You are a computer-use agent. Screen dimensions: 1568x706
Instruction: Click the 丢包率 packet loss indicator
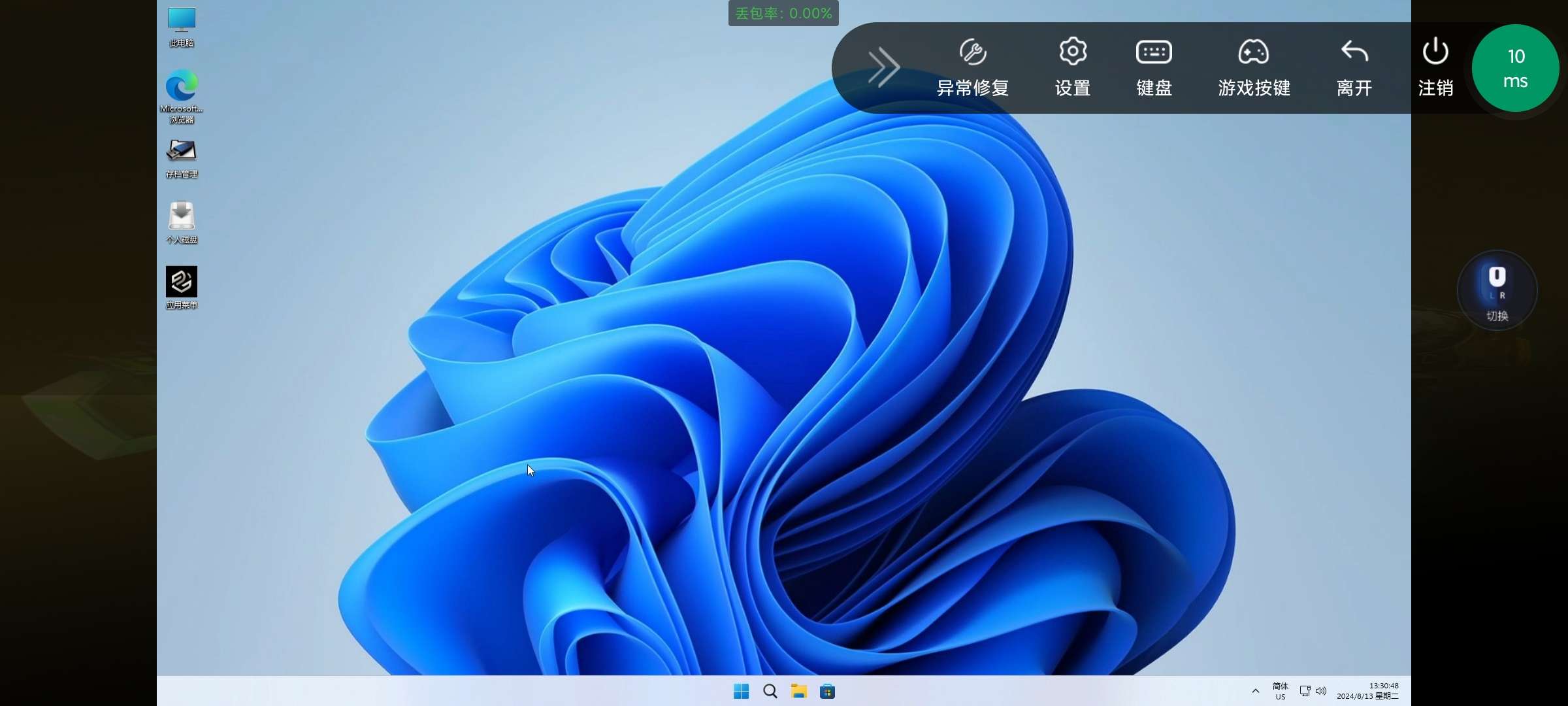pyautogui.click(x=783, y=13)
